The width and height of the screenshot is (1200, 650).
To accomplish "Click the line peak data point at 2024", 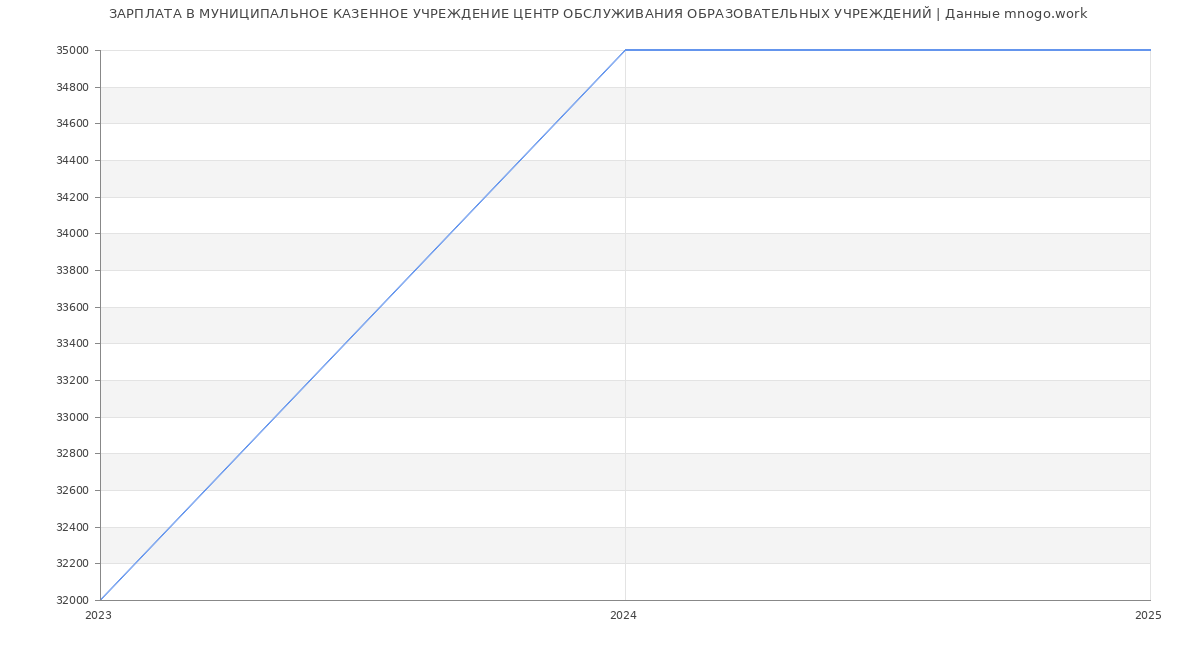I will [x=625, y=50].
